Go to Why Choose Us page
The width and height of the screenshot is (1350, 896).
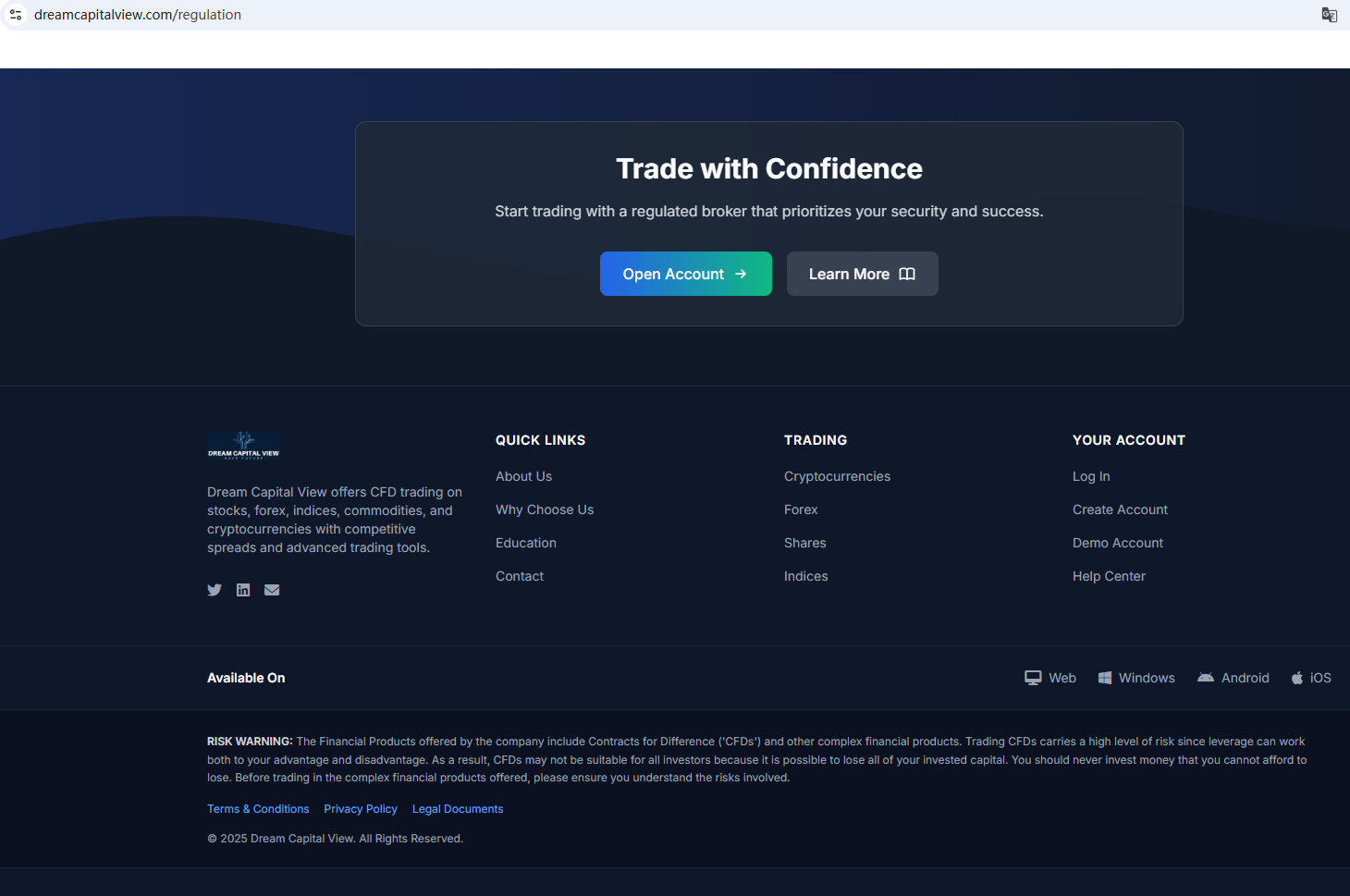coord(545,509)
